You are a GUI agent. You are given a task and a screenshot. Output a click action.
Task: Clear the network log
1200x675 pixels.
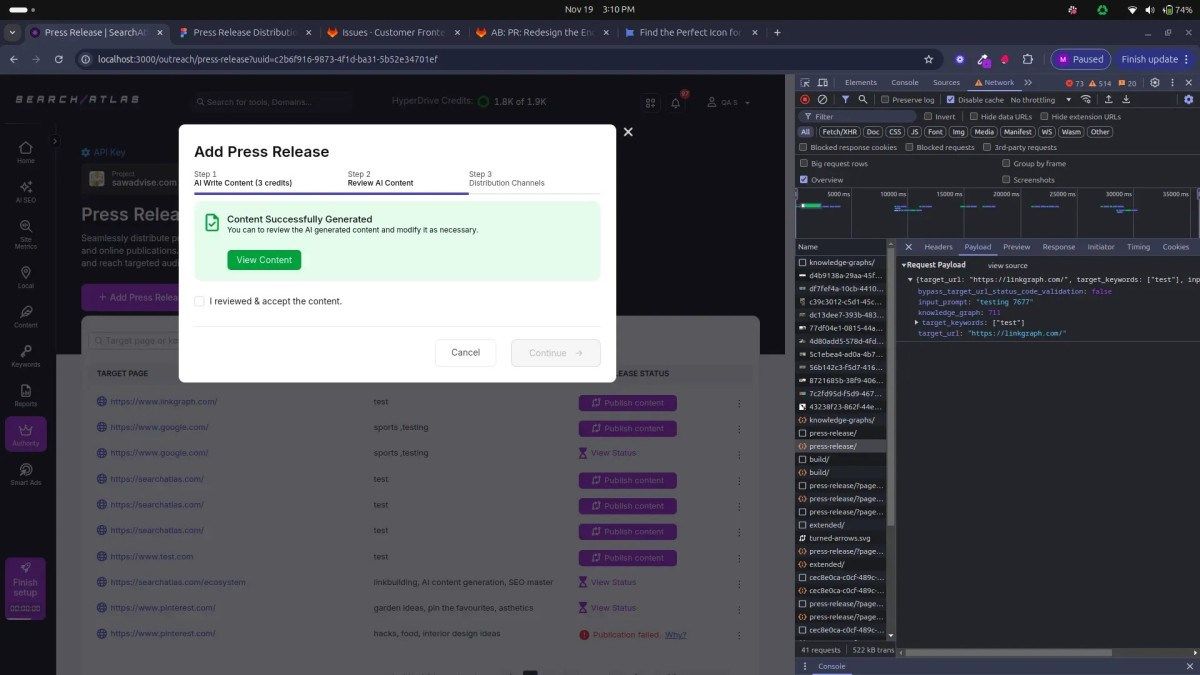coord(822,100)
